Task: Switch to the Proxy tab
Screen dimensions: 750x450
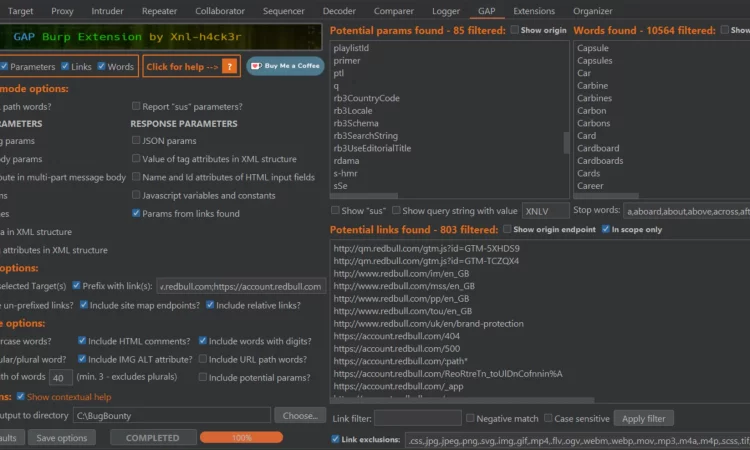Action: pyautogui.click(x=62, y=11)
